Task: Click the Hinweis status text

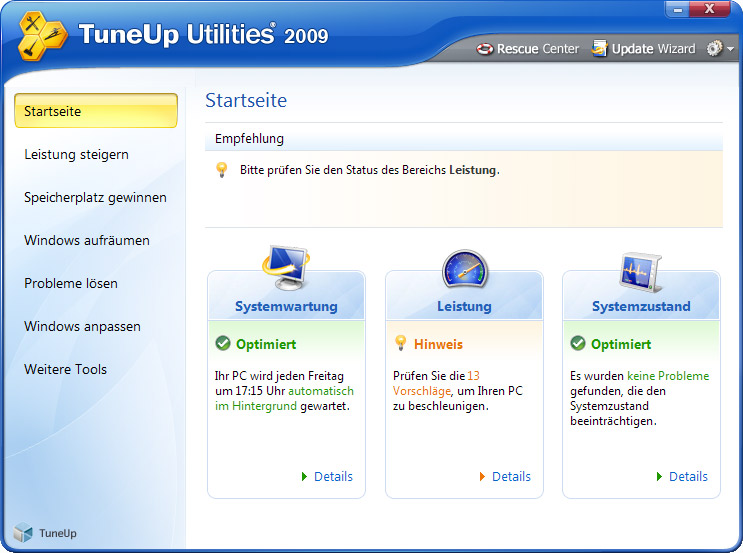Action: (438, 344)
